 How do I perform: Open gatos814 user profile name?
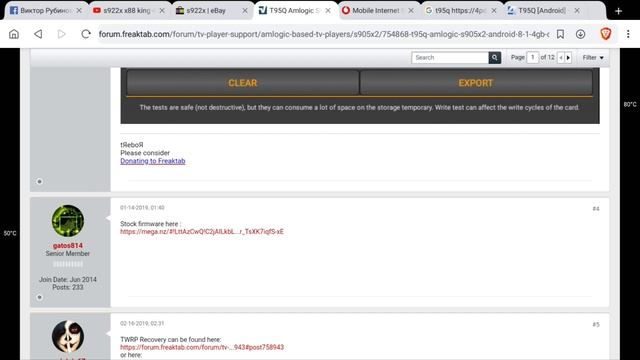(x=68, y=246)
